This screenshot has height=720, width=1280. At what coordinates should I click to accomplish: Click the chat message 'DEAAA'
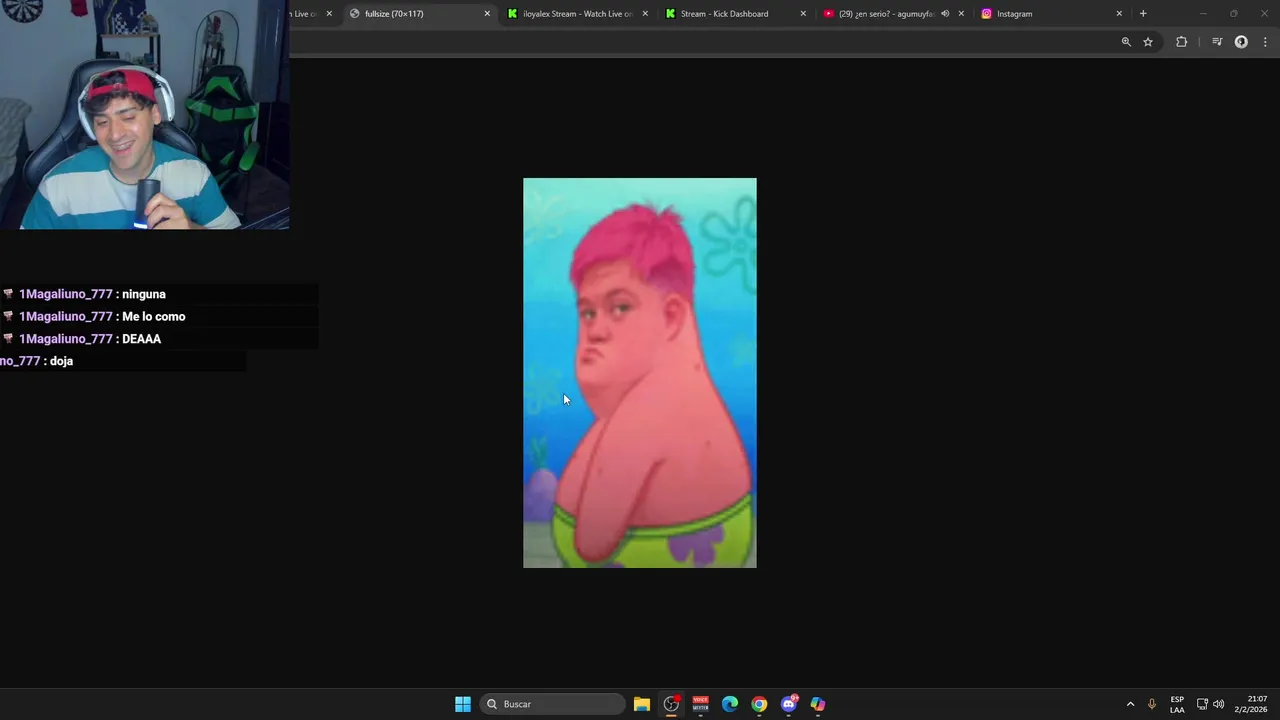click(141, 339)
